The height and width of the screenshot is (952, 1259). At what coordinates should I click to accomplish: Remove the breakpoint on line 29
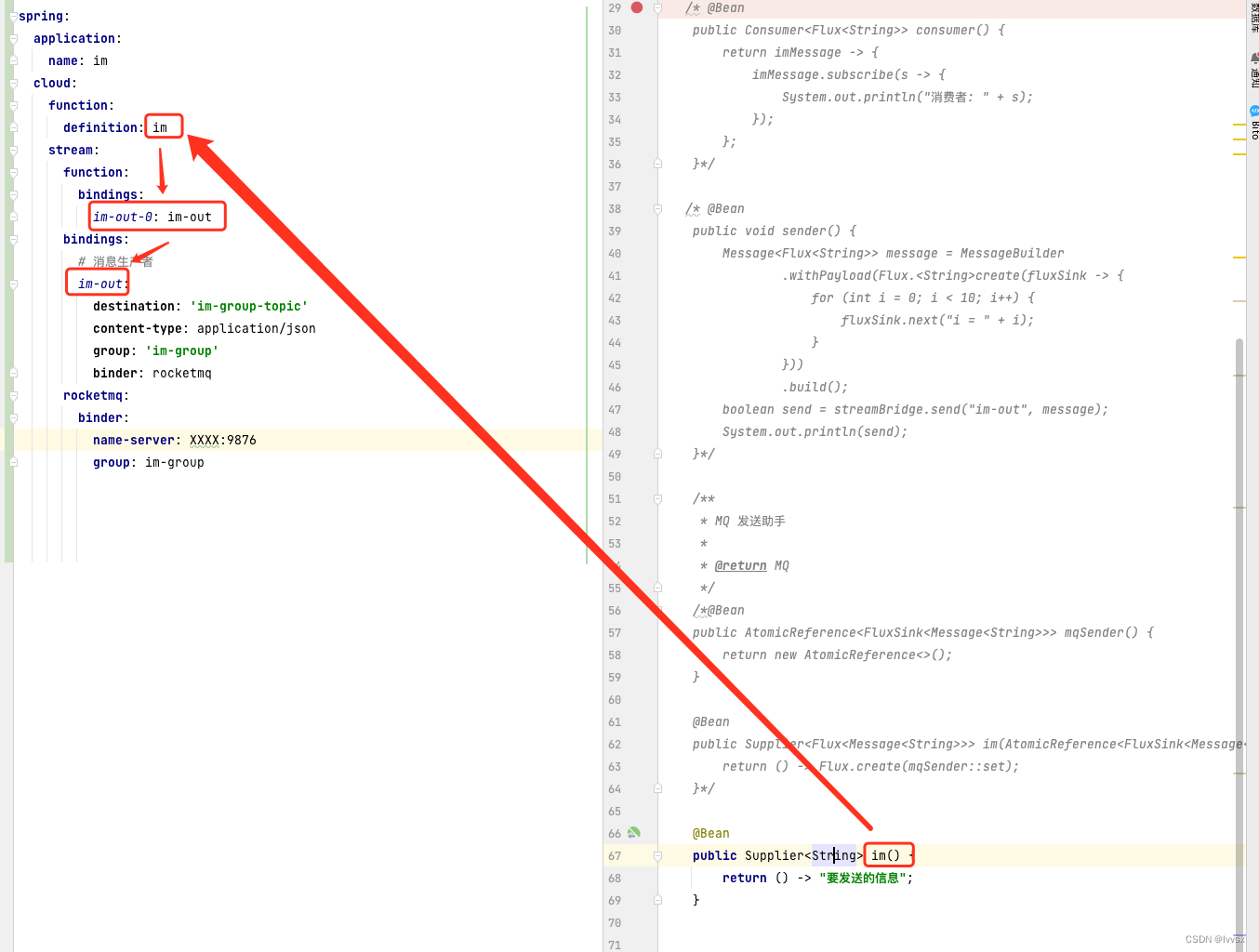[x=637, y=7]
